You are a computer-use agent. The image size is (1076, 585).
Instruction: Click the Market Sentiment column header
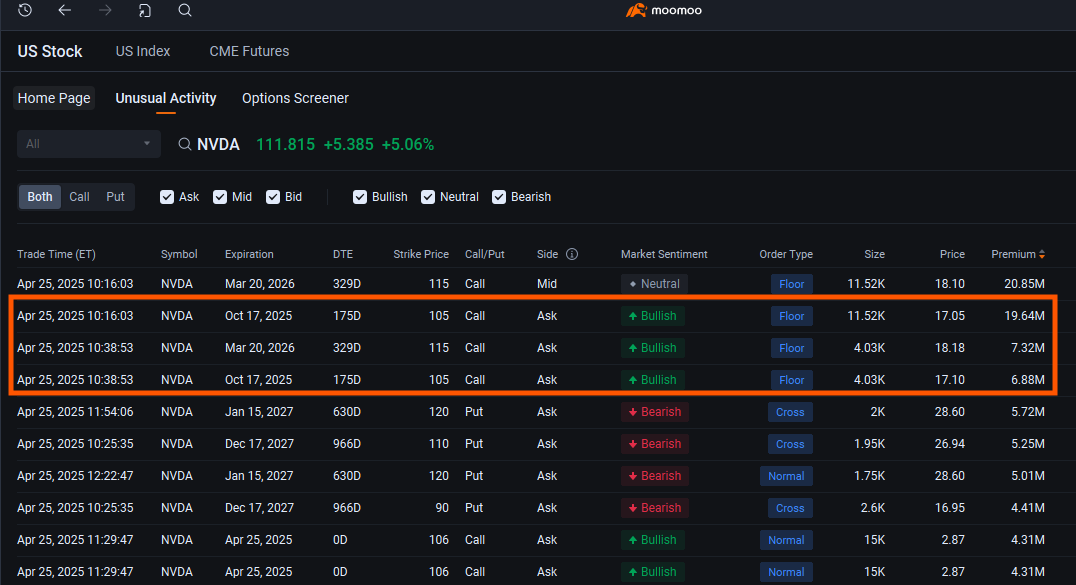tap(664, 254)
